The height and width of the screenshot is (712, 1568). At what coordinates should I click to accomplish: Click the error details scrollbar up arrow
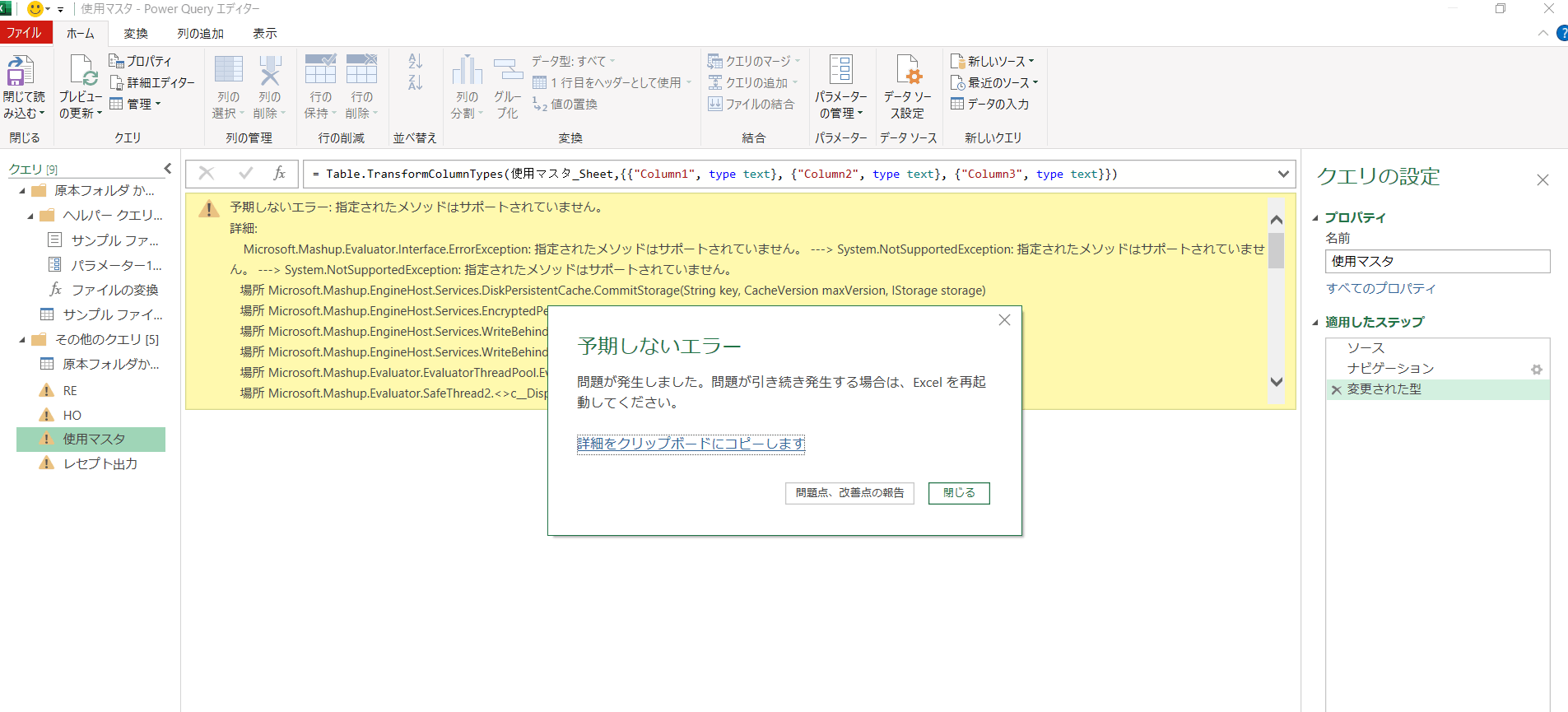(1277, 220)
